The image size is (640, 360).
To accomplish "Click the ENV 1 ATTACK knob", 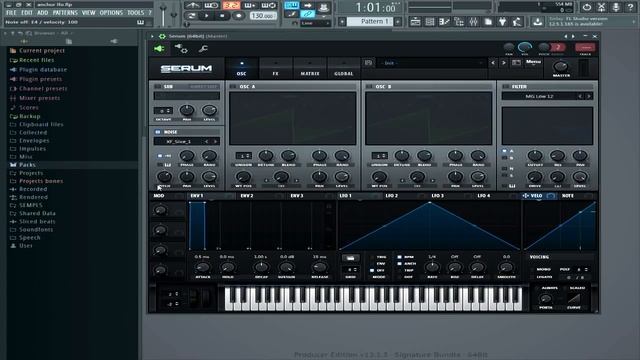I will tap(202, 267).
